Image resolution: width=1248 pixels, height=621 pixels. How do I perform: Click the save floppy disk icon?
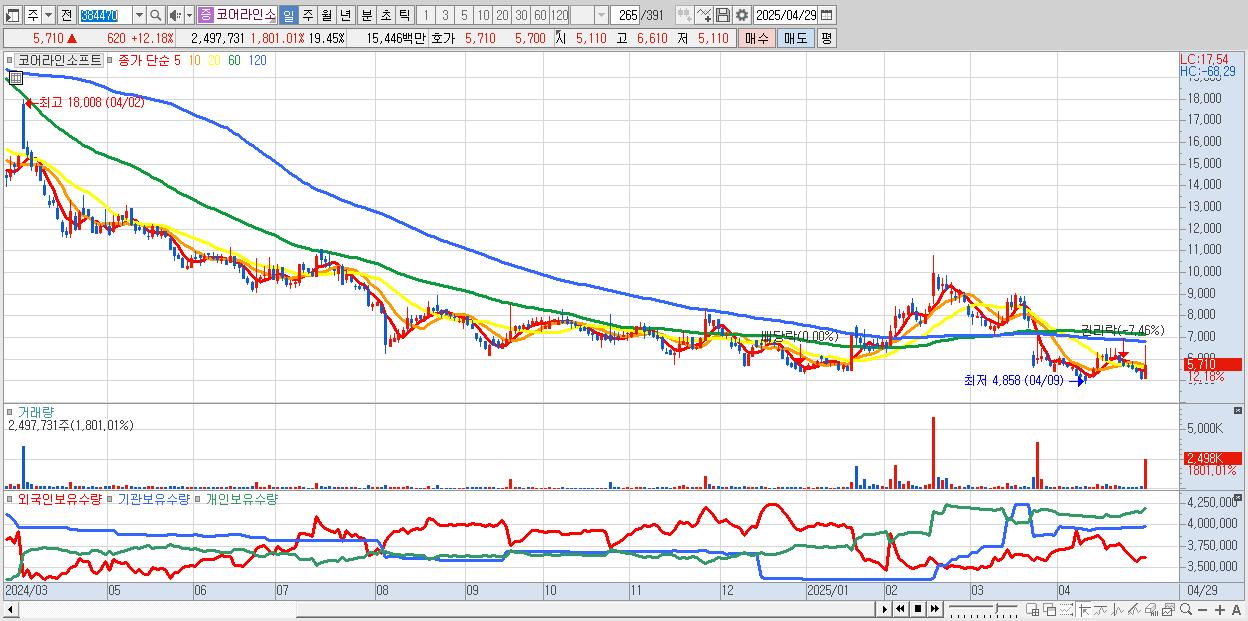[722, 15]
